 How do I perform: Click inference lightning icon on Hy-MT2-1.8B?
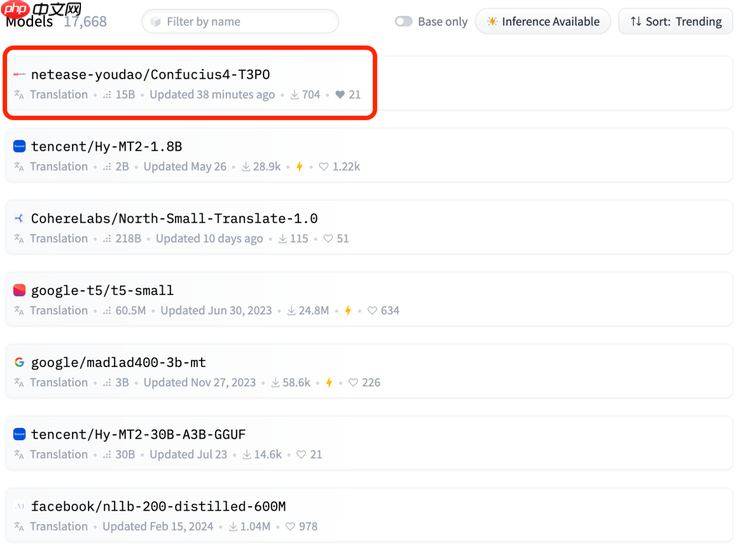(299, 166)
